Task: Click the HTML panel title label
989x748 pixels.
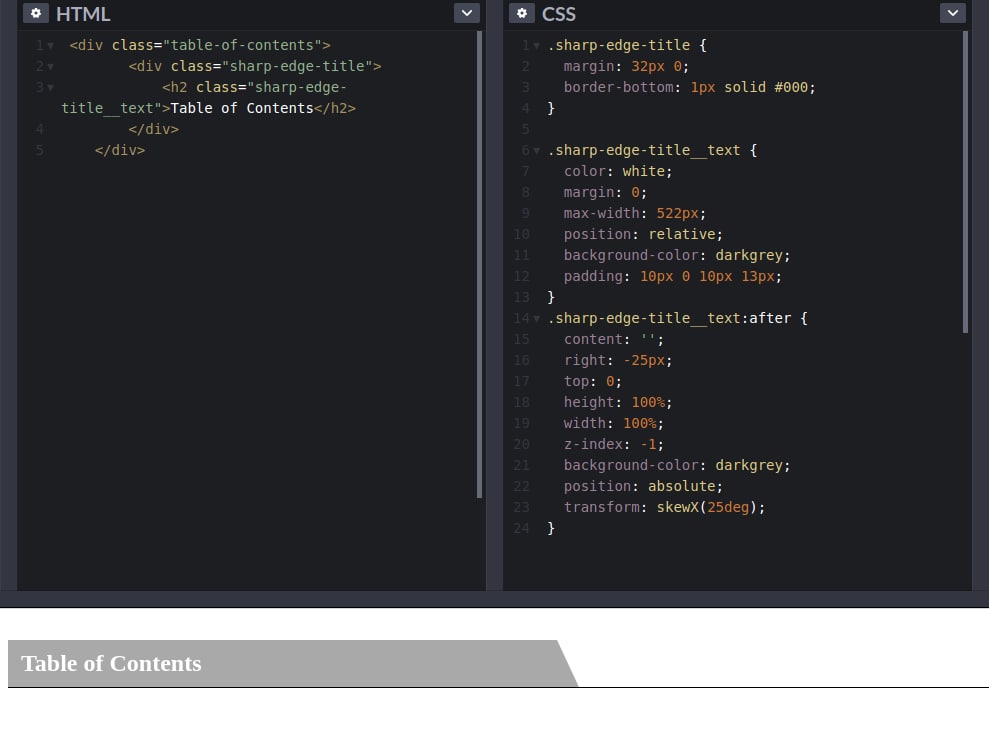Action: tap(83, 14)
